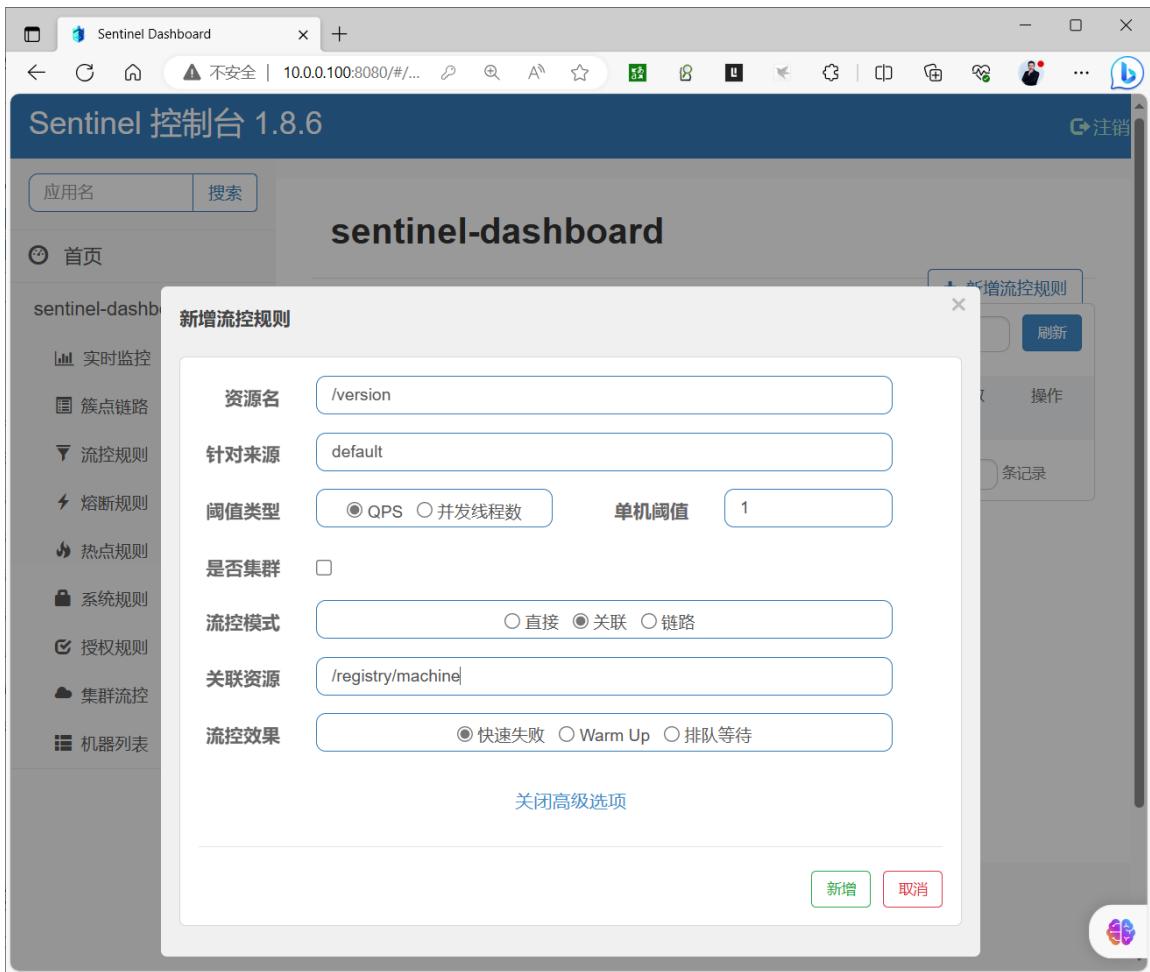Open saved password key icon
This screenshot has width=1150, height=972.
[448, 72]
